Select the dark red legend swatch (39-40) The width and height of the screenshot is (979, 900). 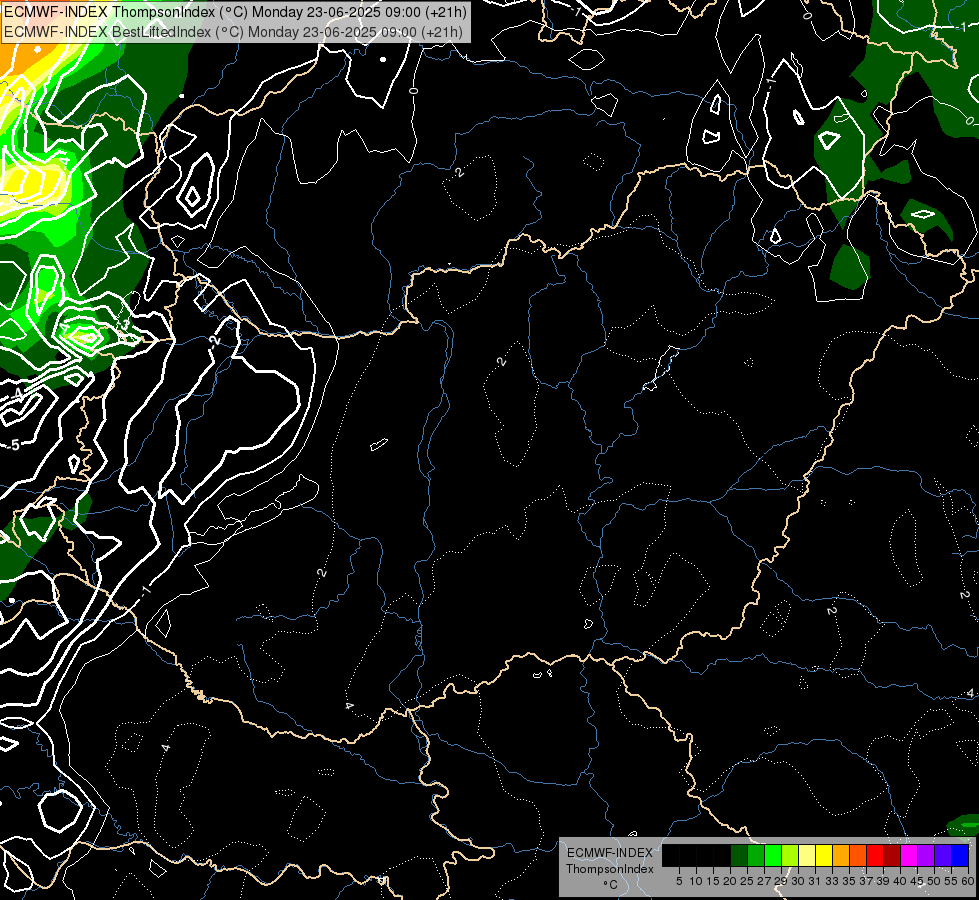click(x=892, y=855)
